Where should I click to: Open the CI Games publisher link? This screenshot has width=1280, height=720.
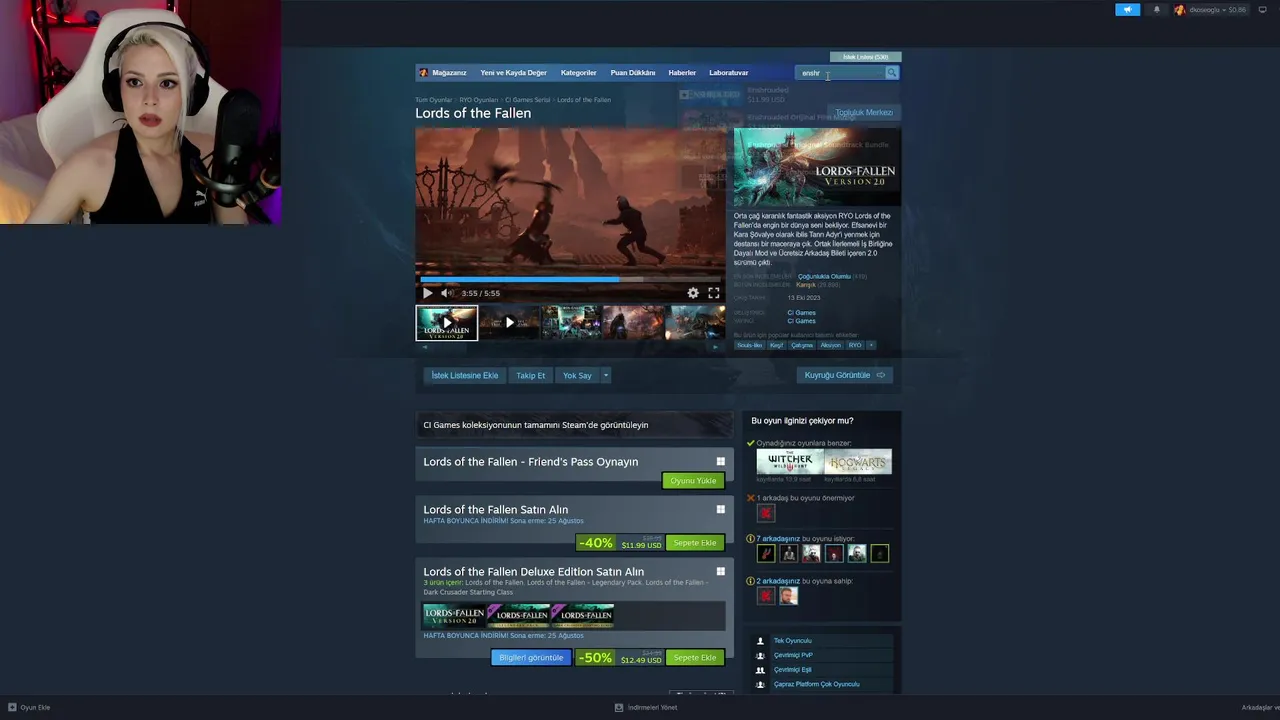[801, 321]
